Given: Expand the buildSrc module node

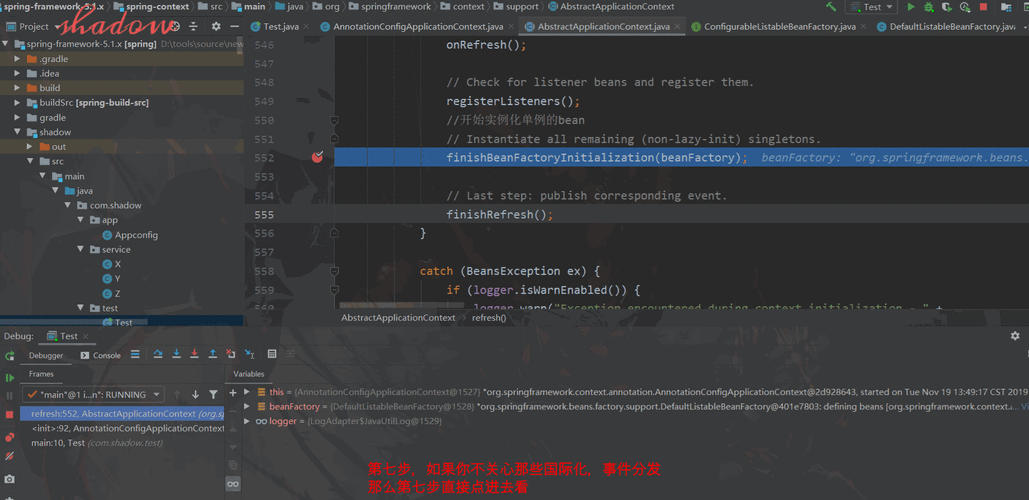Looking at the screenshot, I should click(x=17, y=102).
